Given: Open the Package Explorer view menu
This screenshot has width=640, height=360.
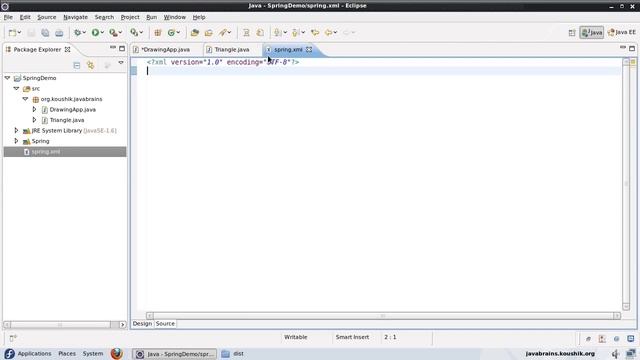Looking at the screenshot, I should pyautogui.click(x=121, y=63).
